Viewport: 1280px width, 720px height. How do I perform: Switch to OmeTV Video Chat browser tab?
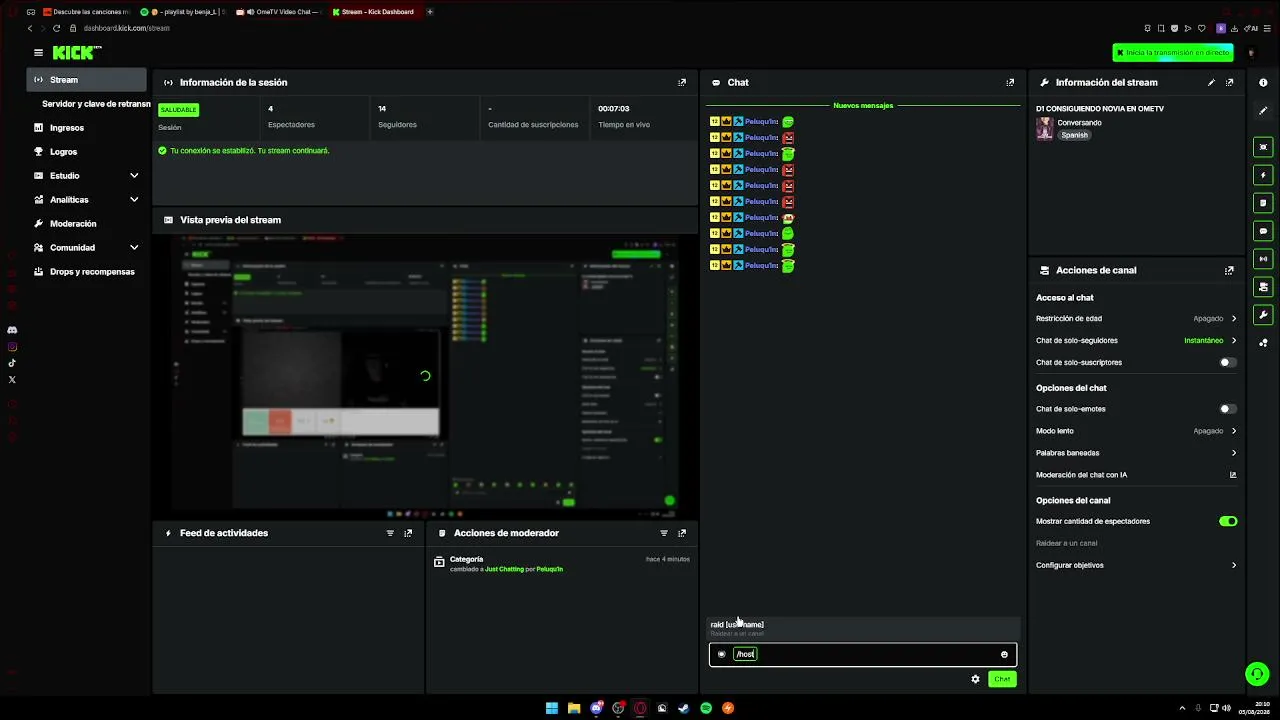click(280, 12)
